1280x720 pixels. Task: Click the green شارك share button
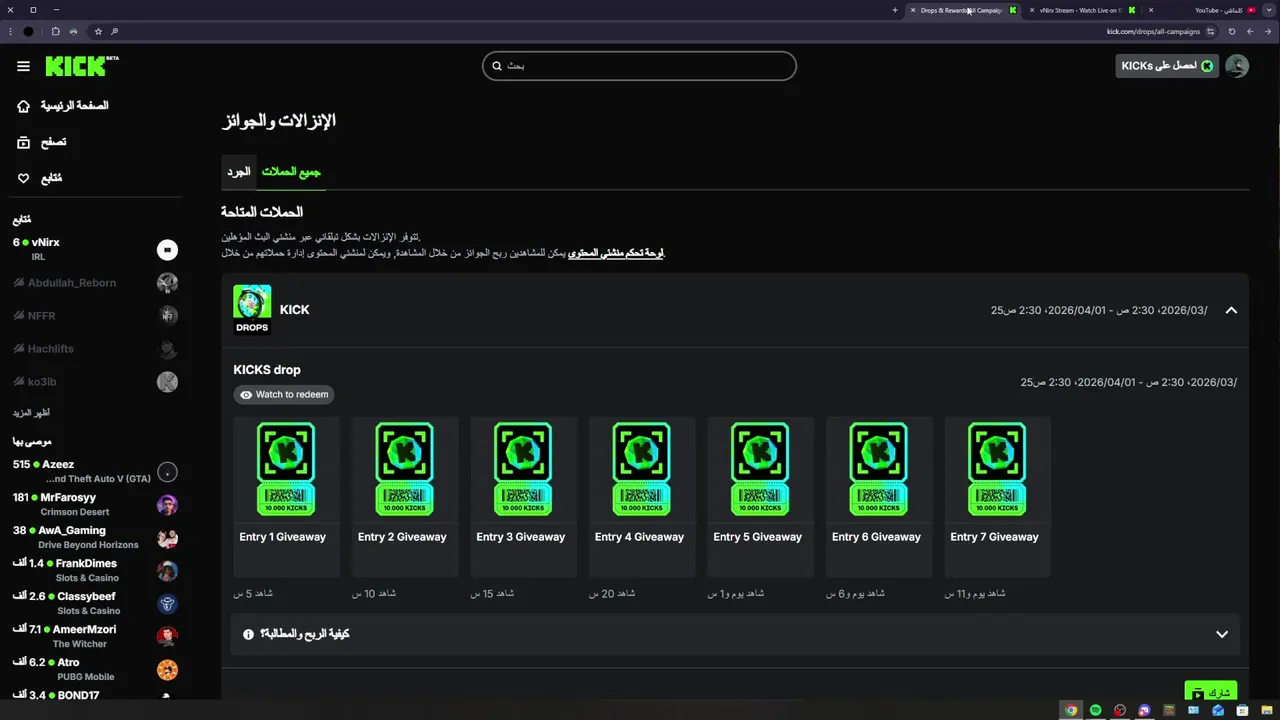coord(1211,692)
